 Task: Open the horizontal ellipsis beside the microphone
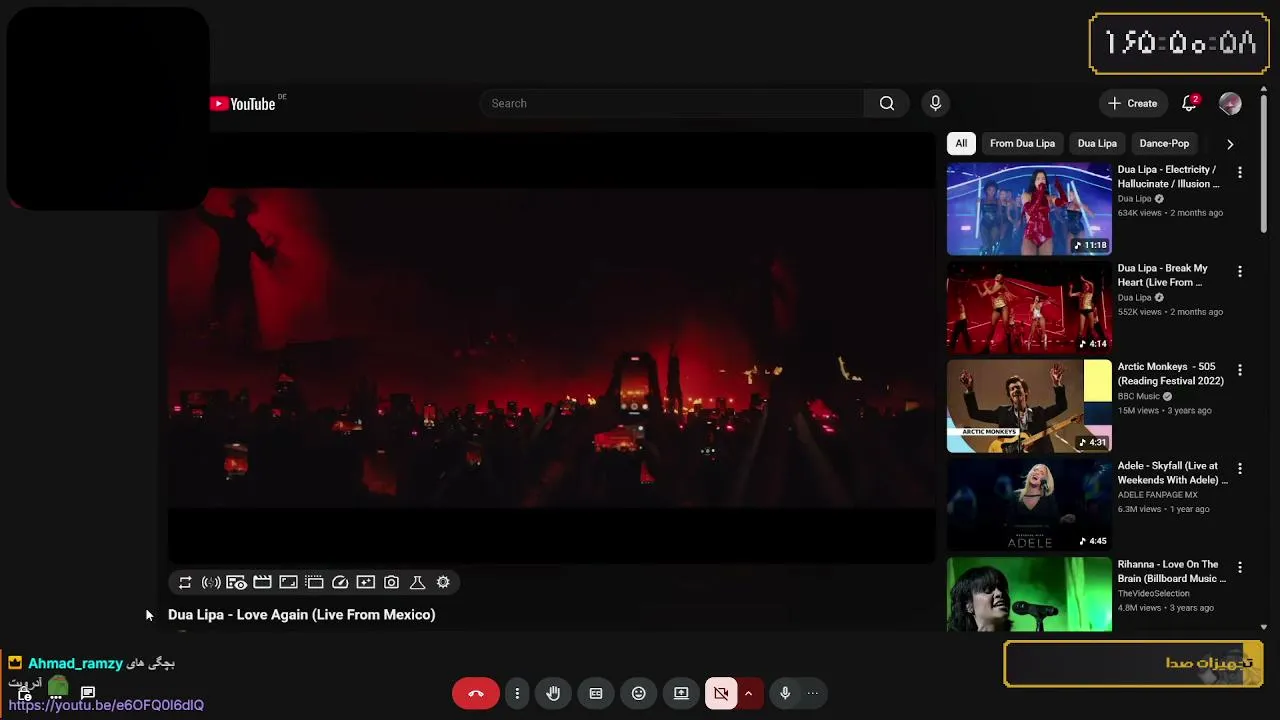[813, 693]
